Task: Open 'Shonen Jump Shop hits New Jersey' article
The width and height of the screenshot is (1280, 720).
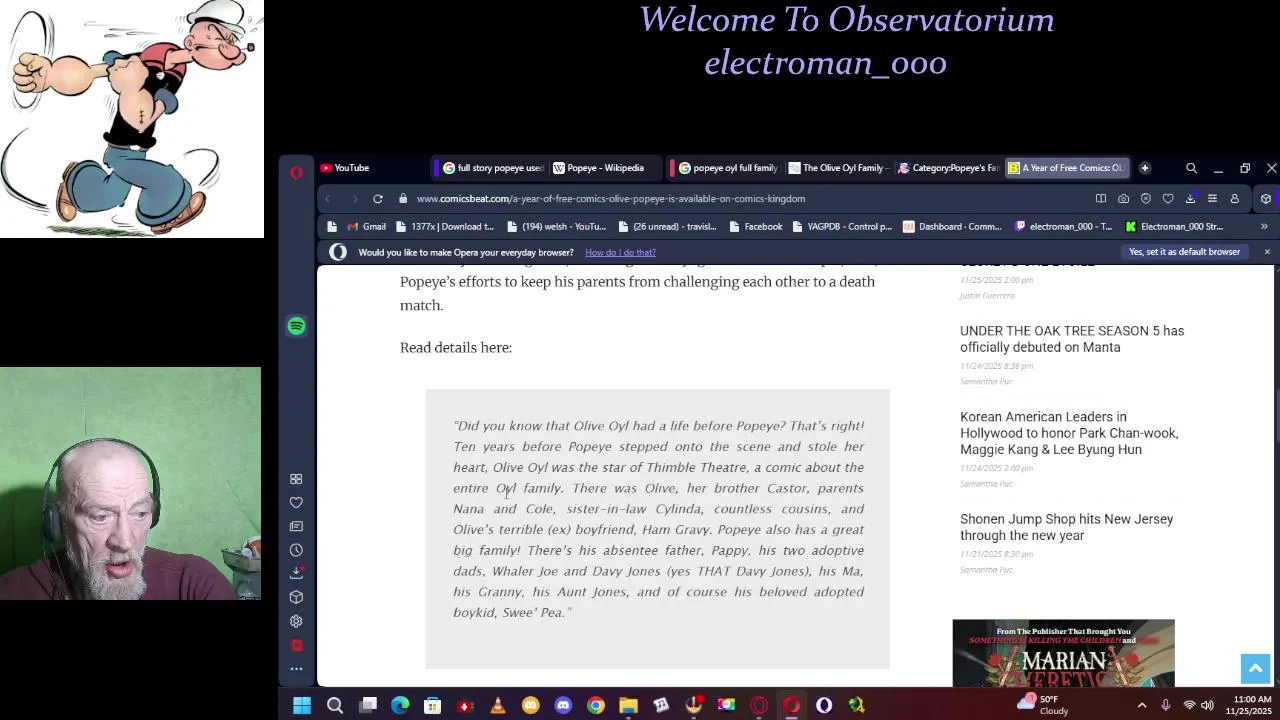Action: point(1066,527)
